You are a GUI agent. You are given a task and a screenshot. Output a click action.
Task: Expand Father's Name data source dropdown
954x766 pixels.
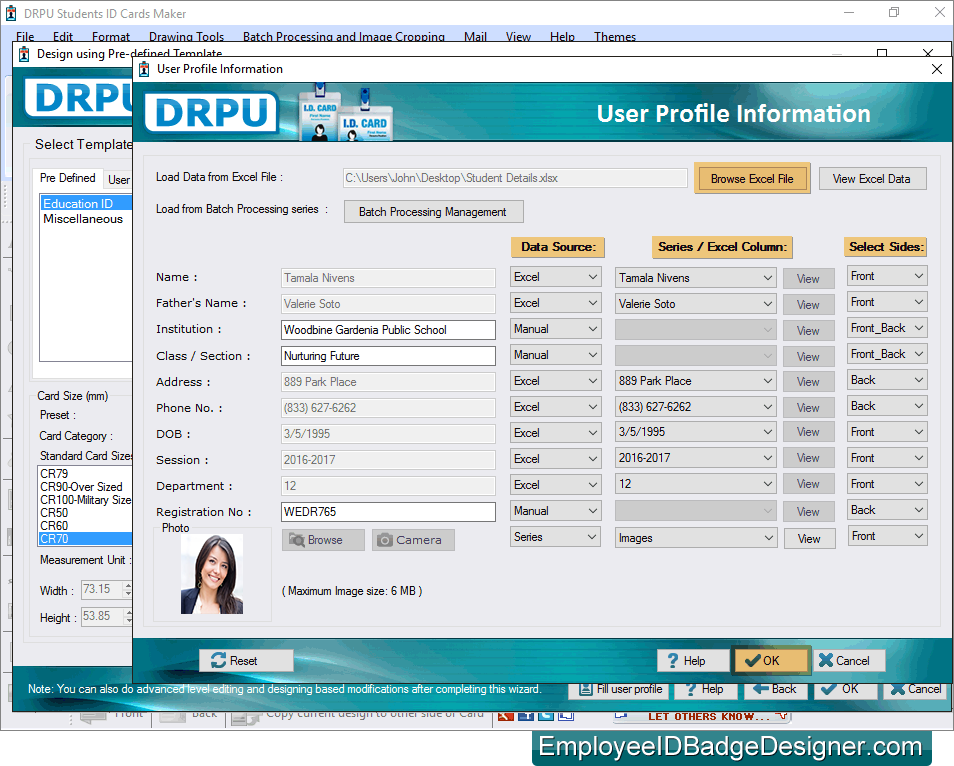[555, 303]
